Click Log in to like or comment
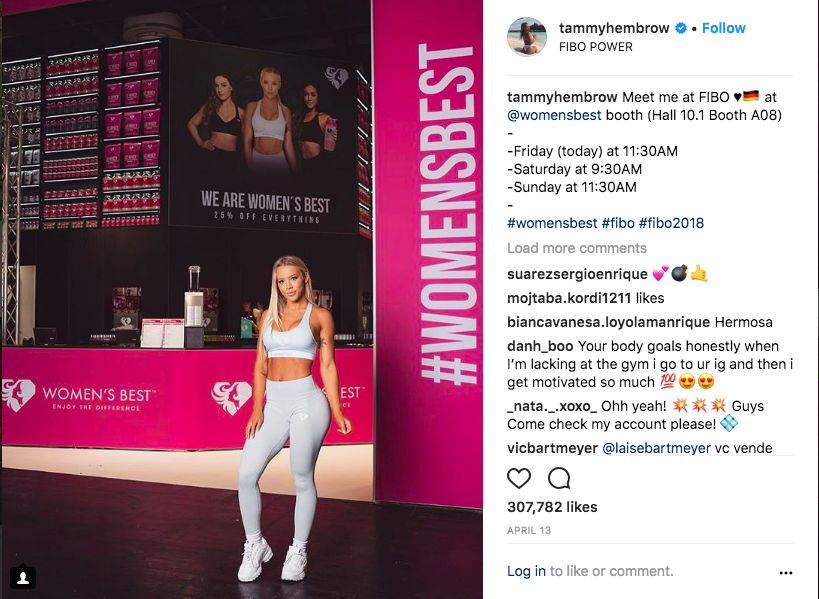The image size is (819, 599). 526,571
